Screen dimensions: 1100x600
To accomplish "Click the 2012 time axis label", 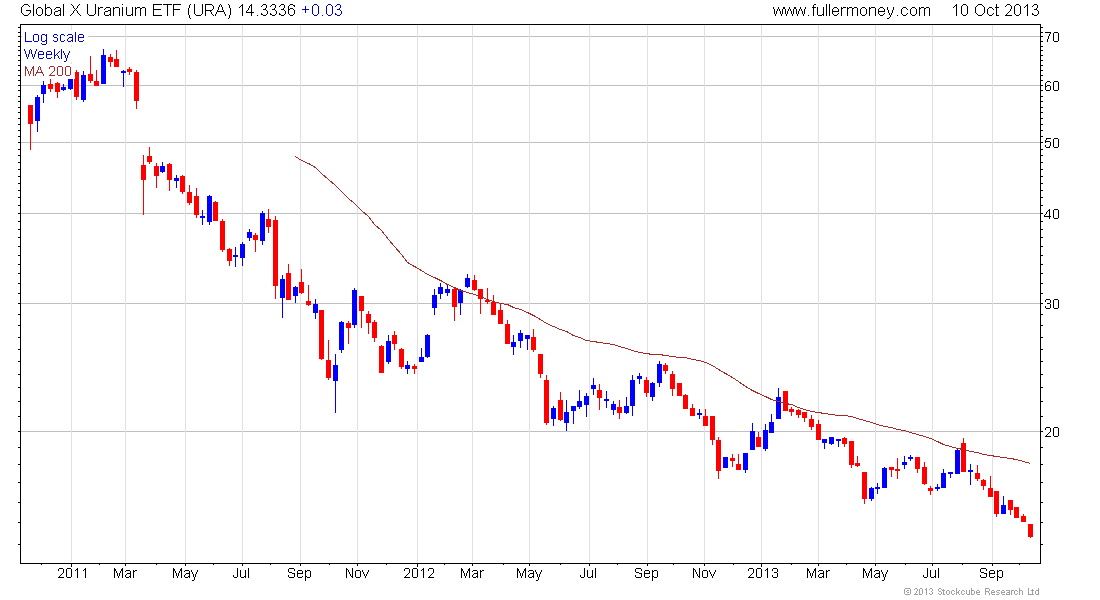I will (419, 573).
